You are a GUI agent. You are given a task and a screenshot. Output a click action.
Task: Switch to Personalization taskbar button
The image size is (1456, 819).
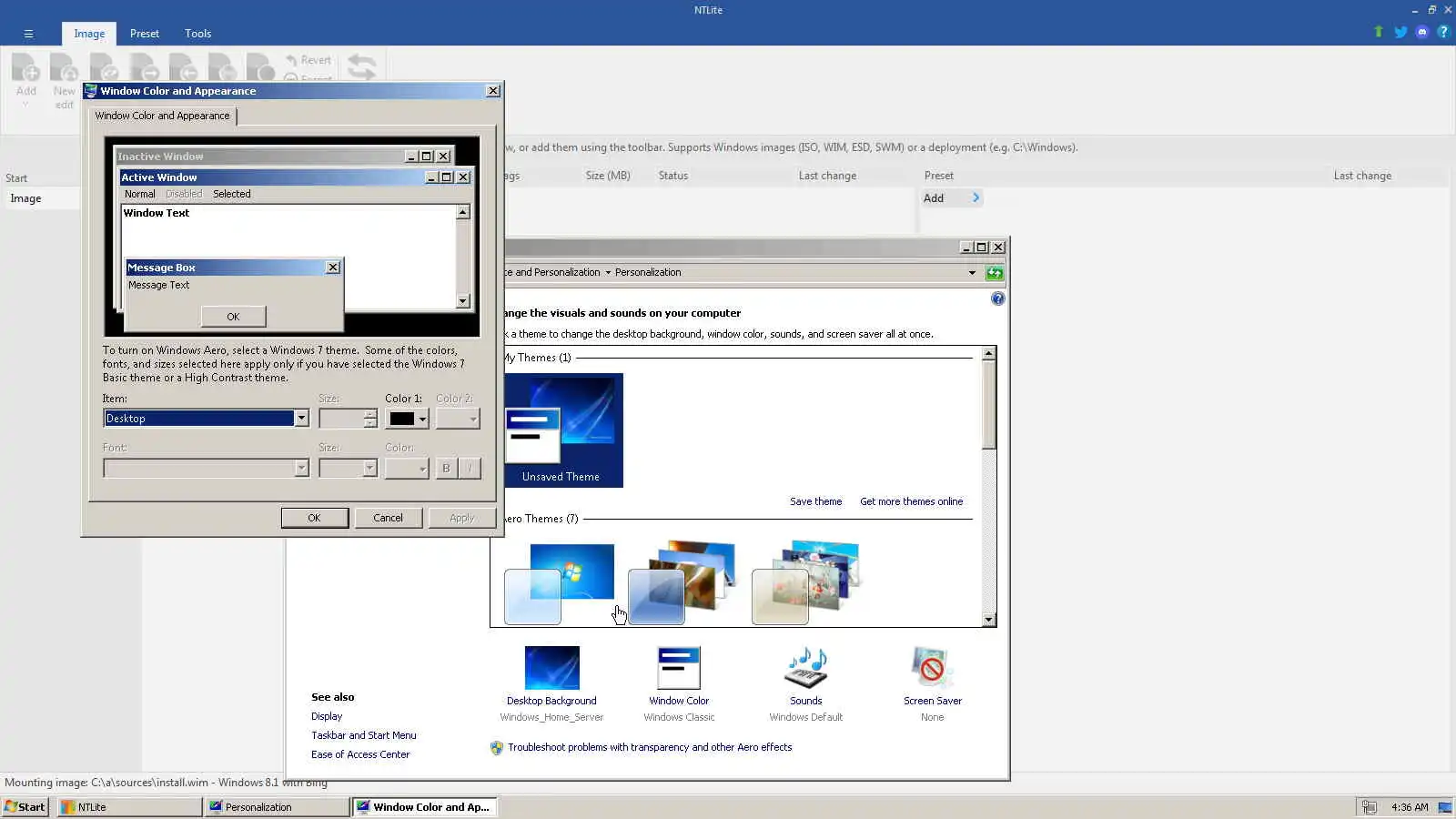[277, 807]
